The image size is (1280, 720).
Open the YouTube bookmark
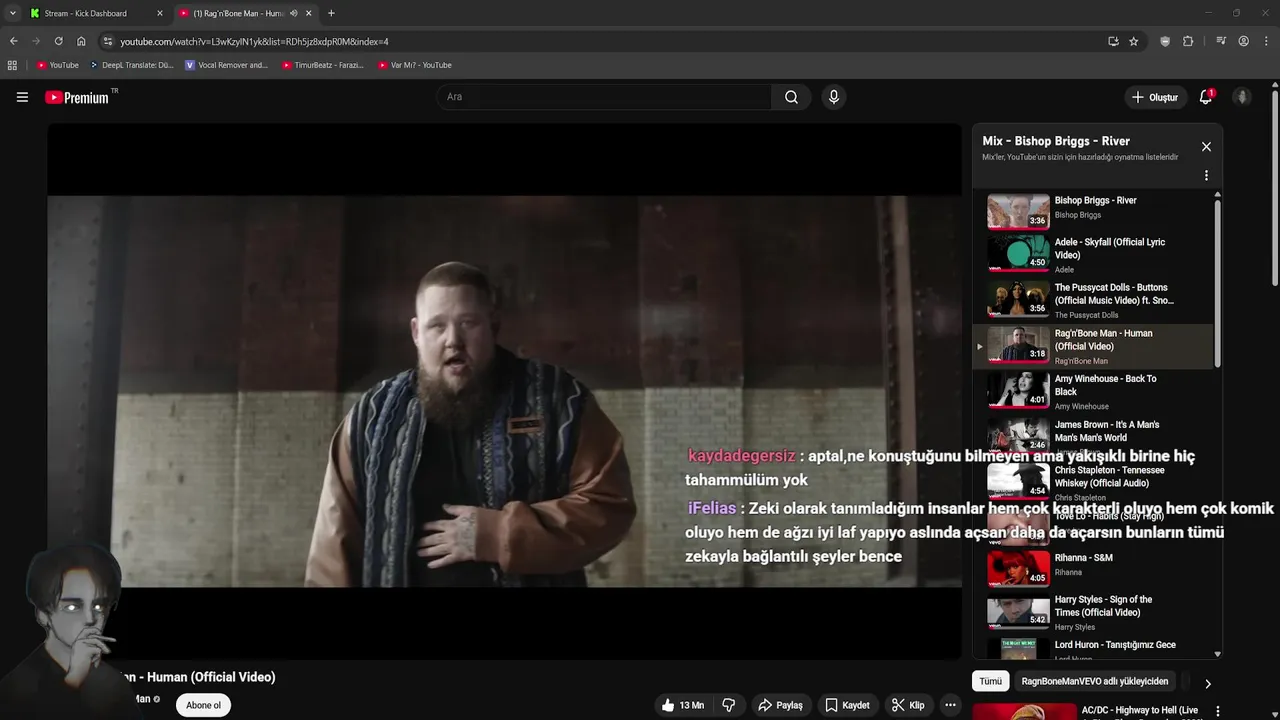[x=57, y=65]
